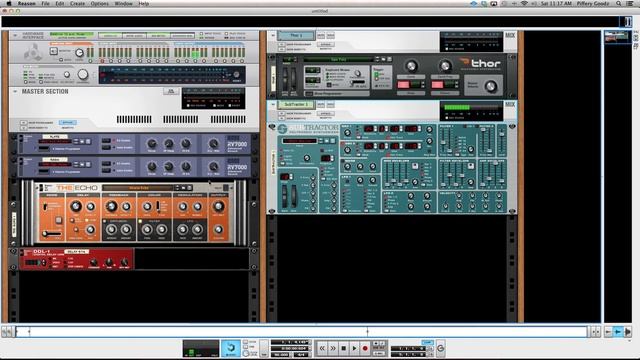This screenshot has height=360, width=640.
Task: Mute the Thor 1 mix channel
Action: pos(321,36)
